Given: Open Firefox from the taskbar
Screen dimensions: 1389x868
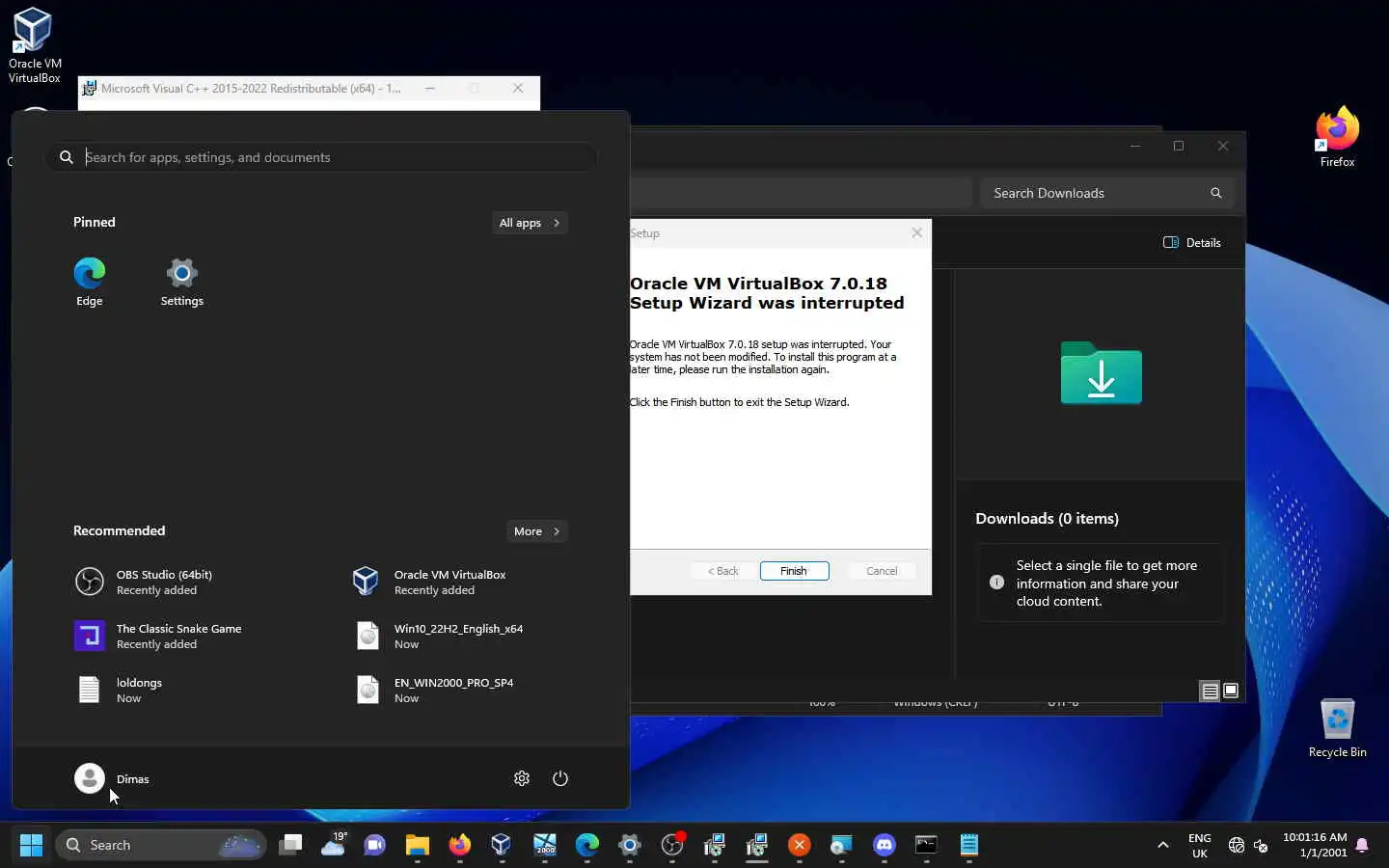Looking at the screenshot, I should (459, 845).
